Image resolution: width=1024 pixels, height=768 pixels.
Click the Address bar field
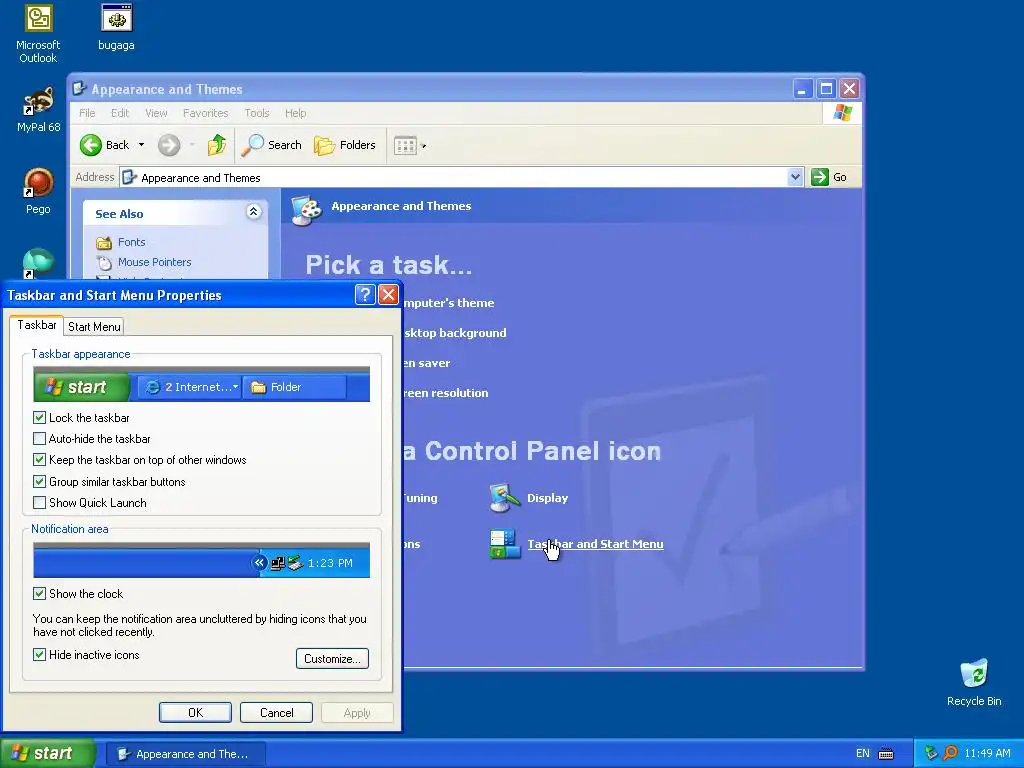click(461, 177)
